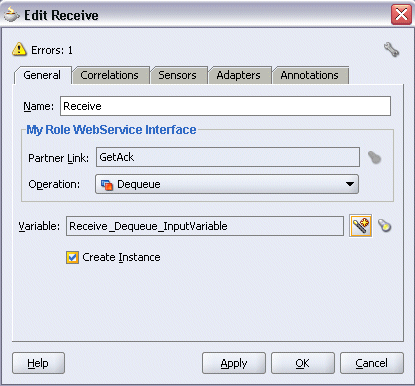Click the Create Instance label text

point(121,257)
